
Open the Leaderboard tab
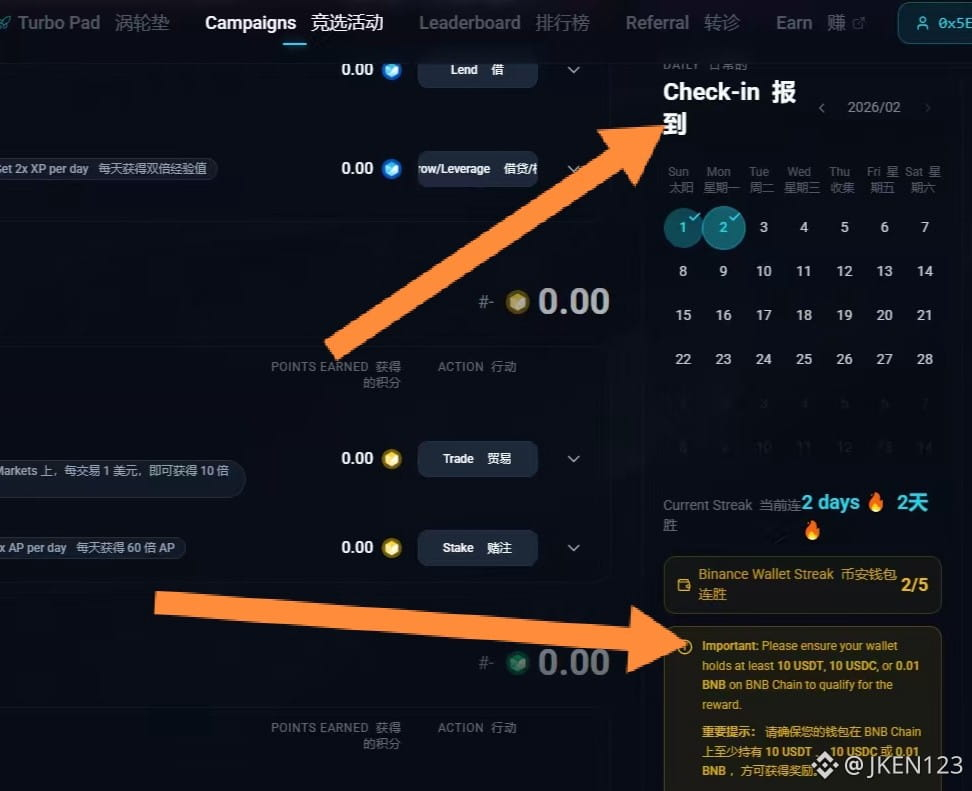coord(504,23)
